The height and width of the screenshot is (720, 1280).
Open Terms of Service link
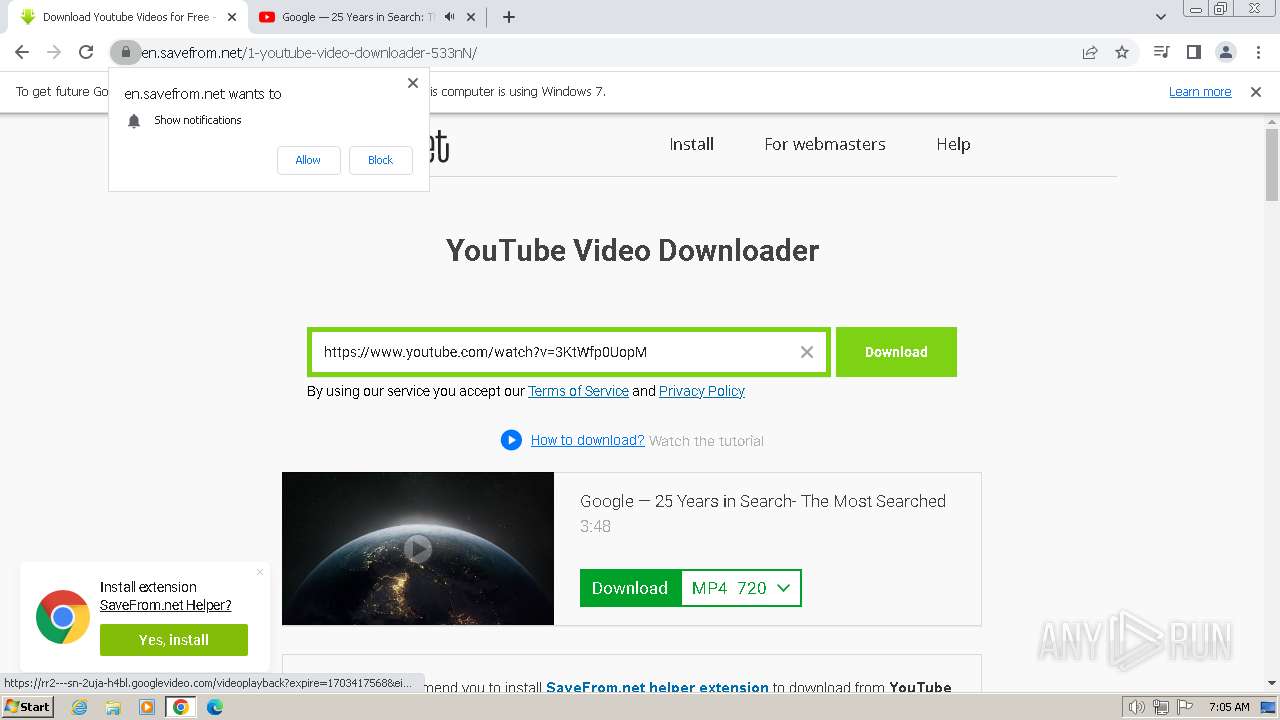(x=578, y=391)
